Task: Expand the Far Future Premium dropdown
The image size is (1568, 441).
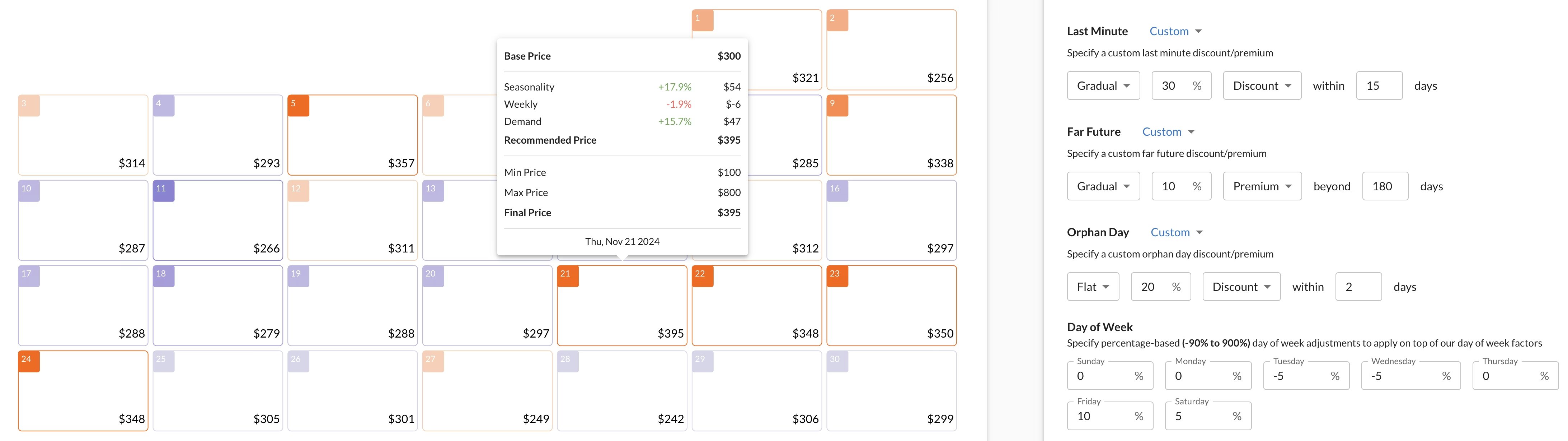Action: coord(1262,186)
